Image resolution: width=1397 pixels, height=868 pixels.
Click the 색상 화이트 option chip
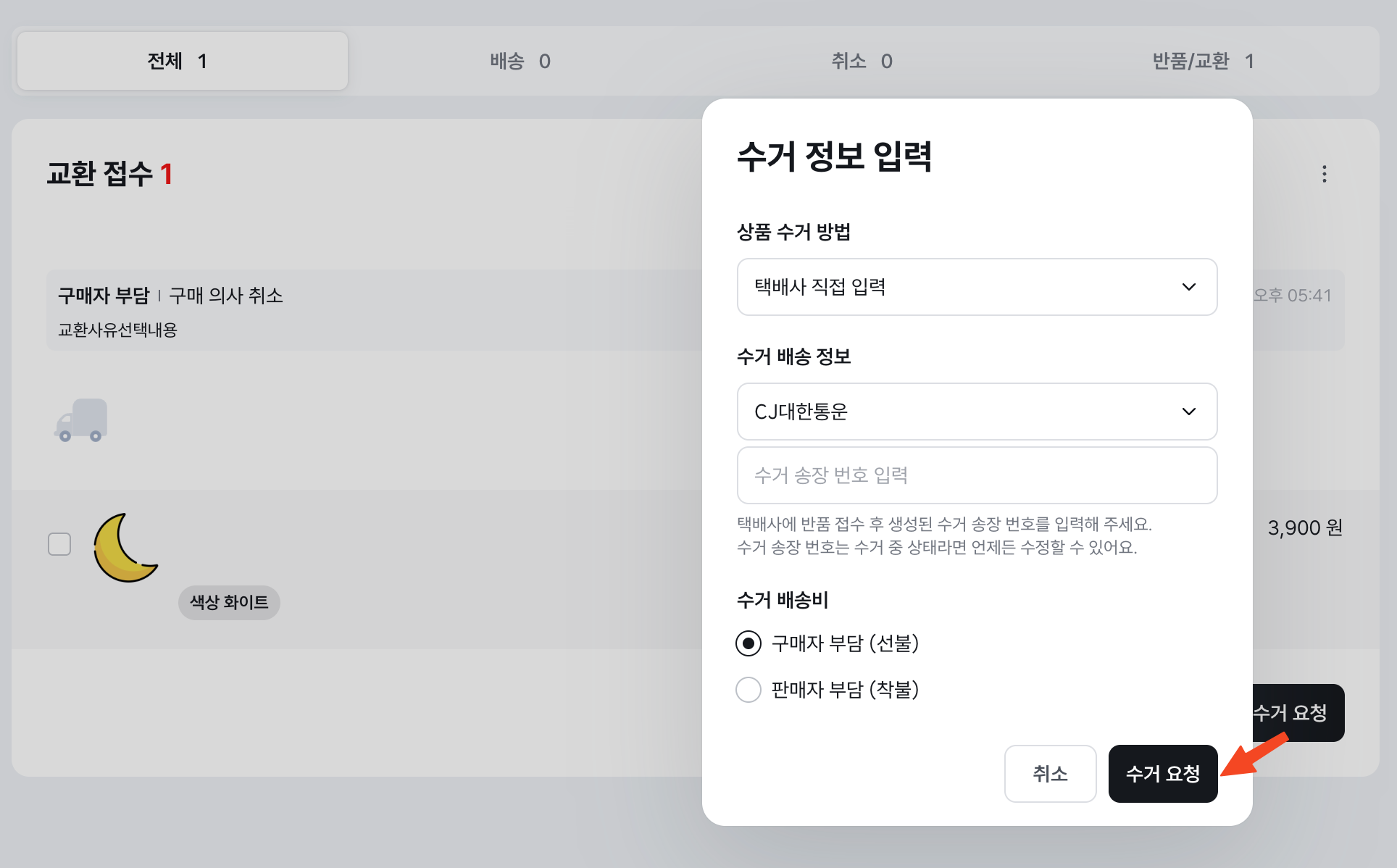229,602
